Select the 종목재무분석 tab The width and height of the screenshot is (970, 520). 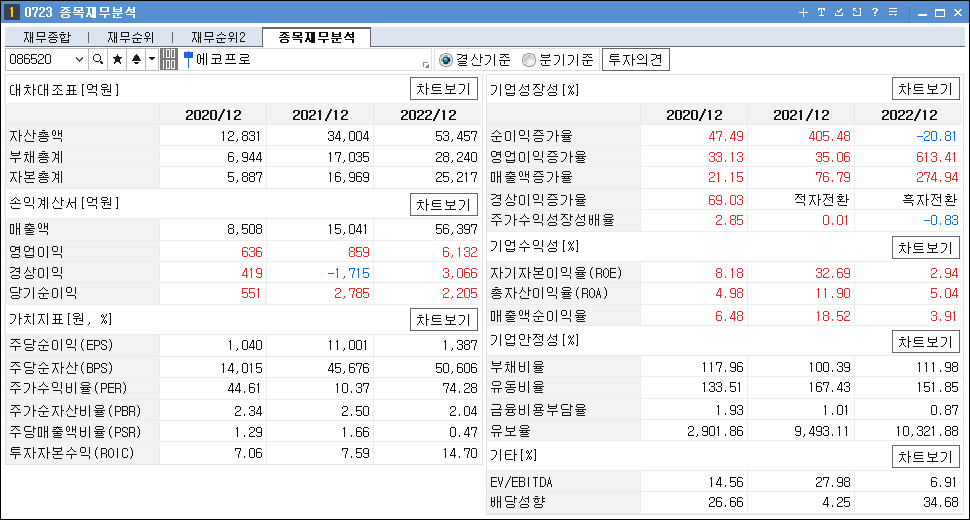[x=317, y=37]
